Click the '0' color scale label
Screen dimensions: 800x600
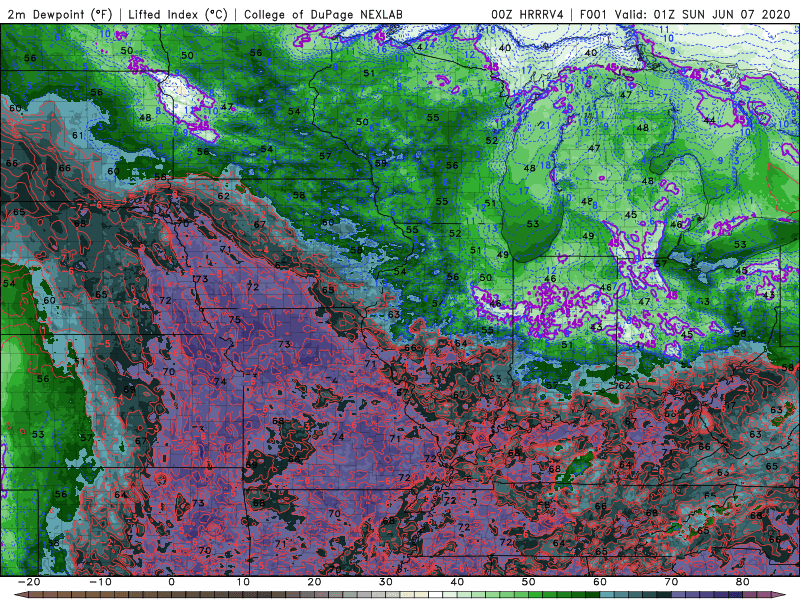tap(171, 582)
